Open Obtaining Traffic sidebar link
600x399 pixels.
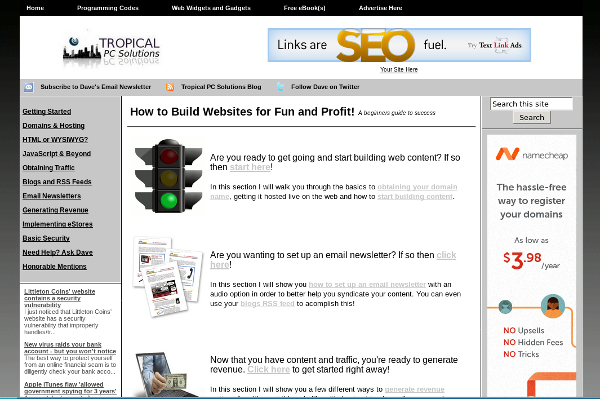tap(48, 168)
